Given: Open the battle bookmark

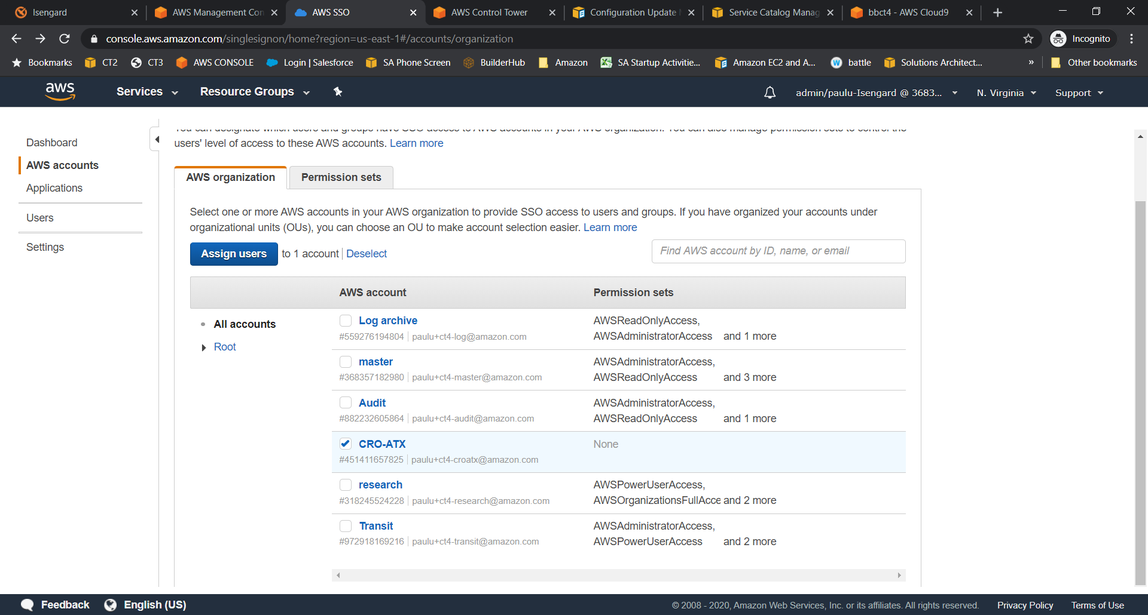Looking at the screenshot, I should [x=851, y=62].
